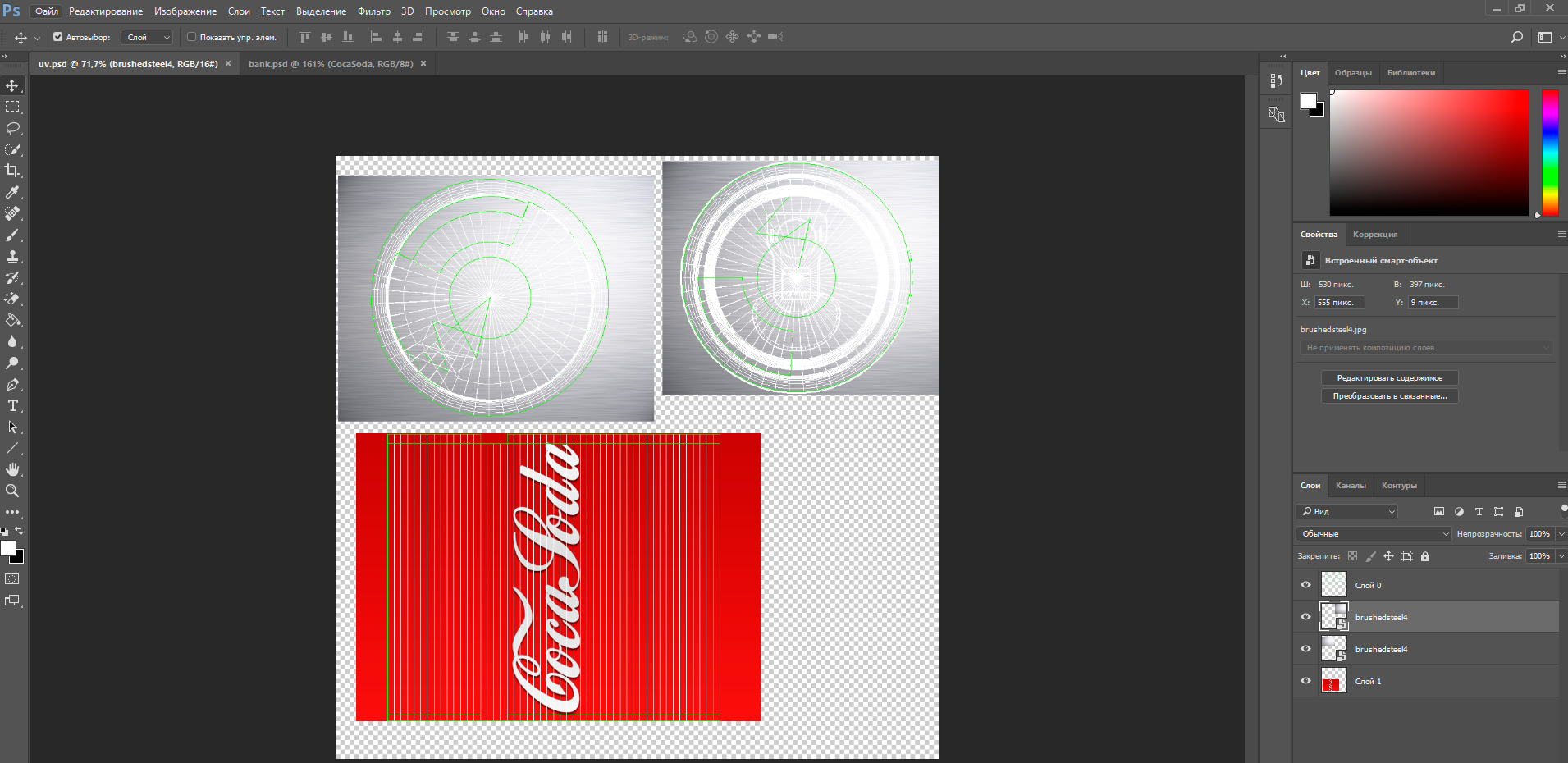Hide the Слой 1 layer
This screenshot has height=763, width=1568.
pos(1305,681)
